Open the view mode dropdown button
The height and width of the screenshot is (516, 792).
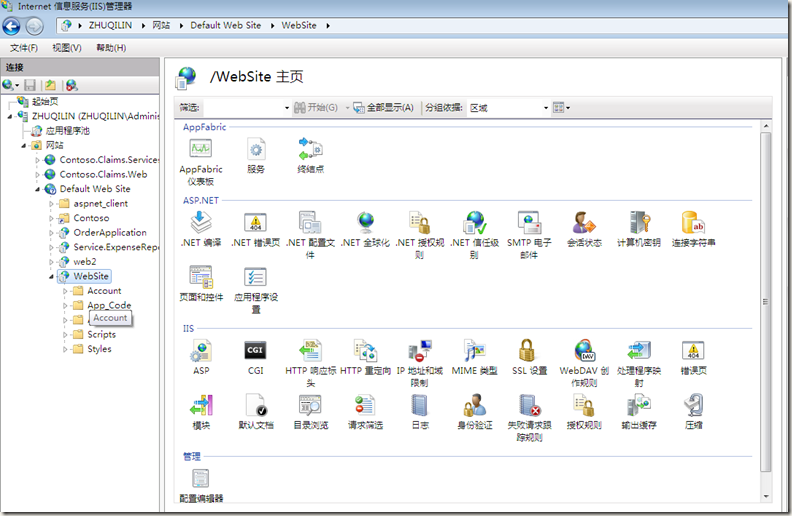click(561, 108)
